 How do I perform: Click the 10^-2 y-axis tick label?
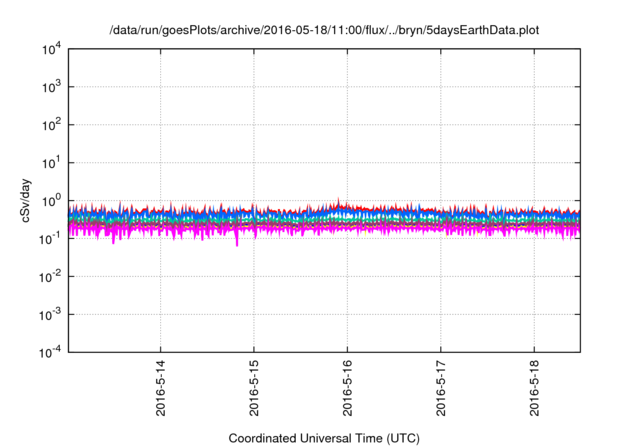pyautogui.click(x=51, y=277)
